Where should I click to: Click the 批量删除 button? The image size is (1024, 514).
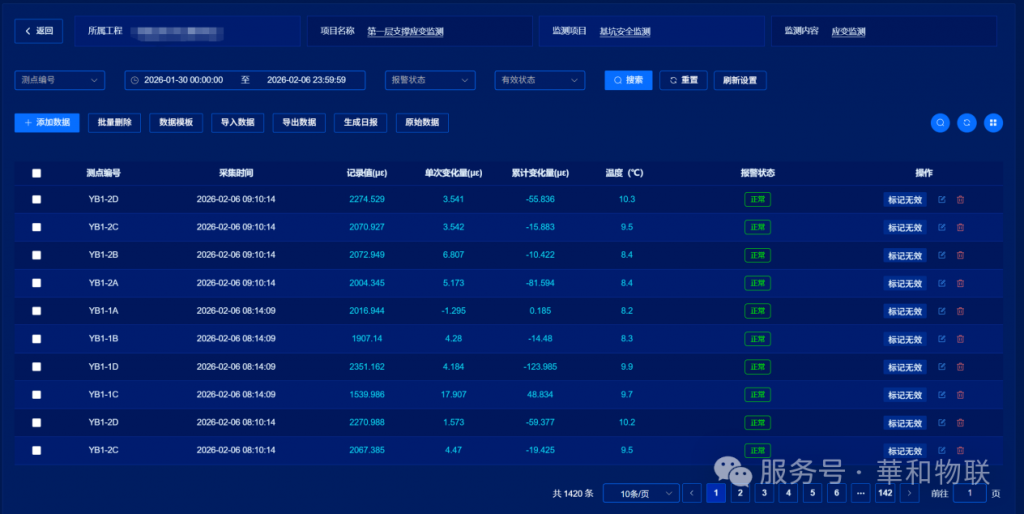pyautogui.click(x=114, y=123)
